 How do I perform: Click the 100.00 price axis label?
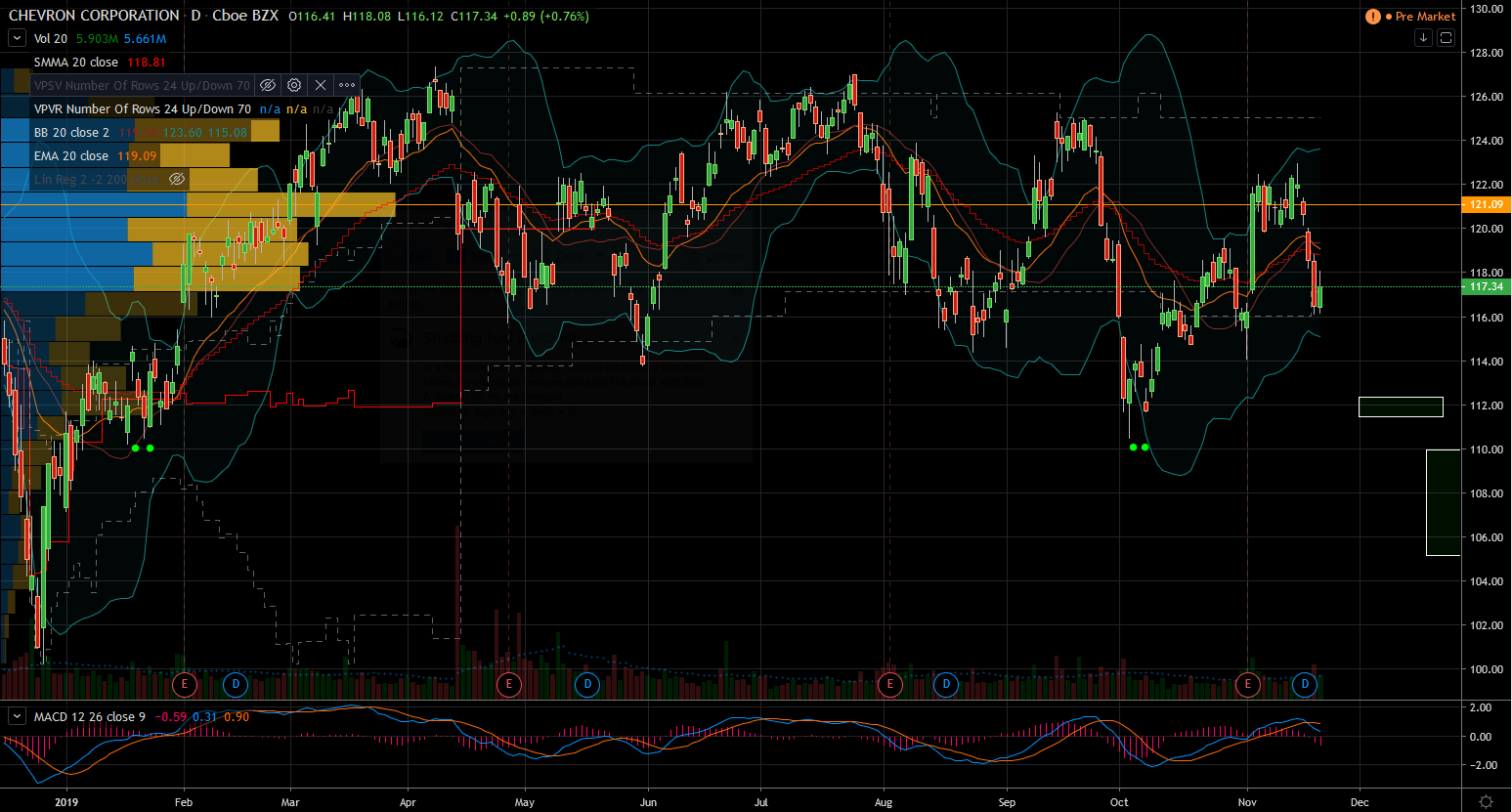1488,669
